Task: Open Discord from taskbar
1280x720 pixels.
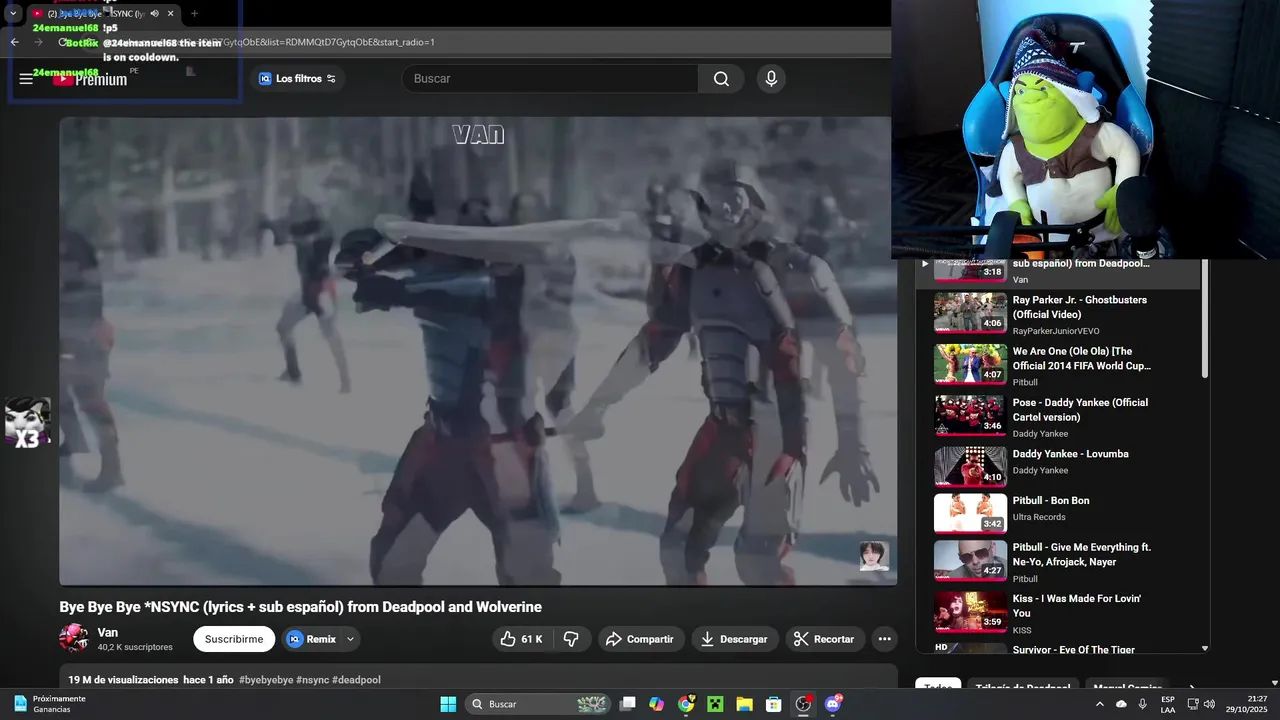Action: 833,704
